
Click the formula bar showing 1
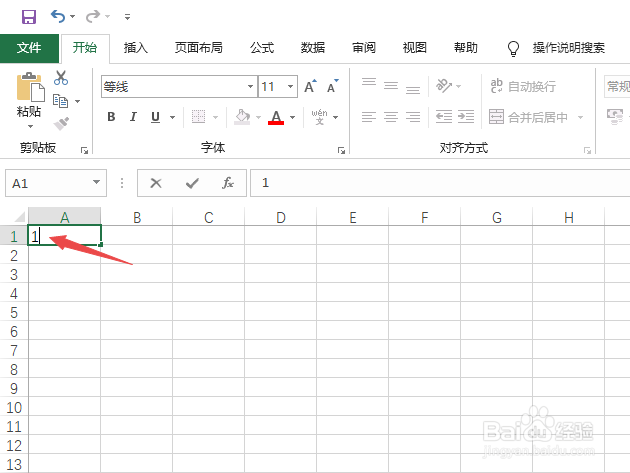(x=440, y=183)
